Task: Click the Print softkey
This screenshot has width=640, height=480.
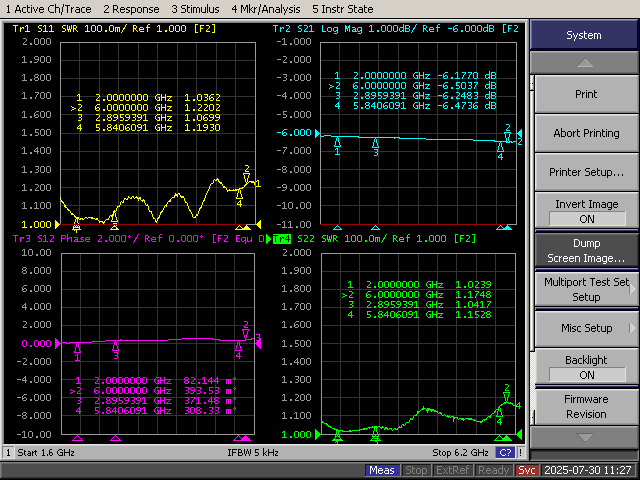Action: [586, 94]
